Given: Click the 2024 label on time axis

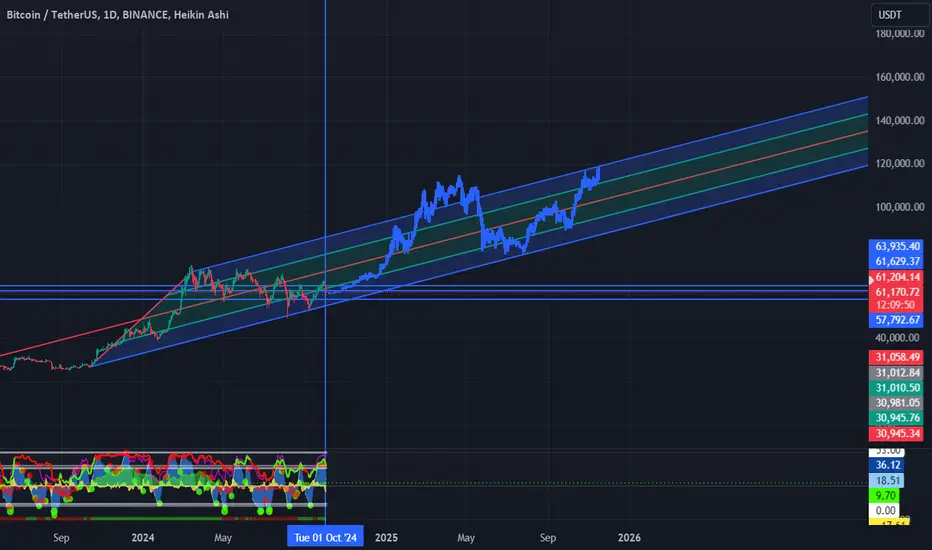Looking at the screenshot, I should [x=143, y=538].
